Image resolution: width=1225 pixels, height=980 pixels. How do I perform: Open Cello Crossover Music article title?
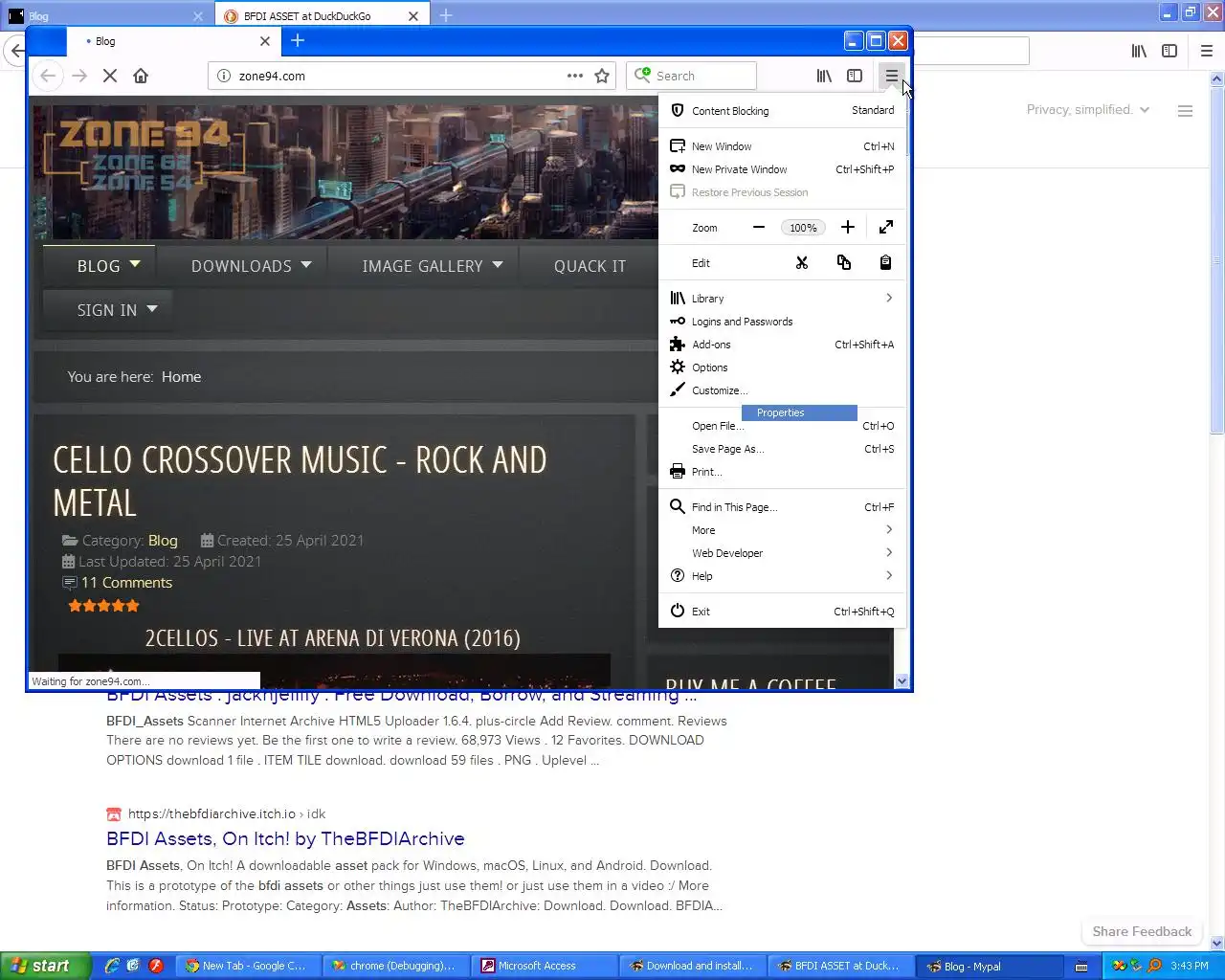coord(300,481)
